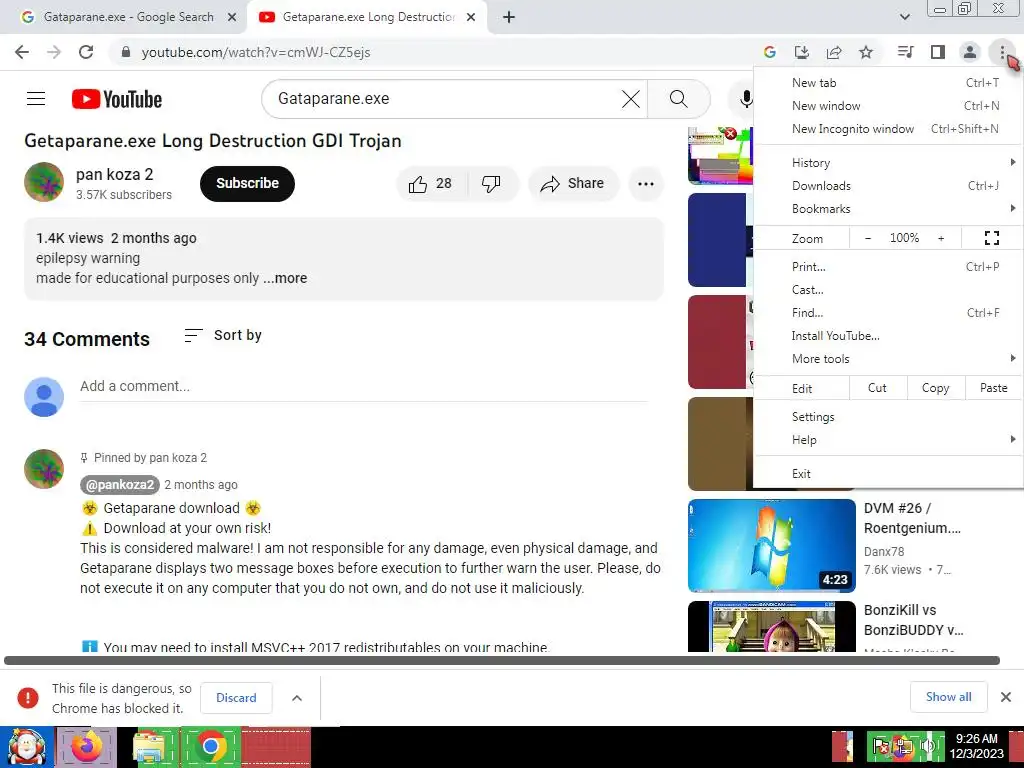Click Exit in Chrome menu
This screenshot has width=1024, height=768.
pyautogui.click(x=889, y=473)
